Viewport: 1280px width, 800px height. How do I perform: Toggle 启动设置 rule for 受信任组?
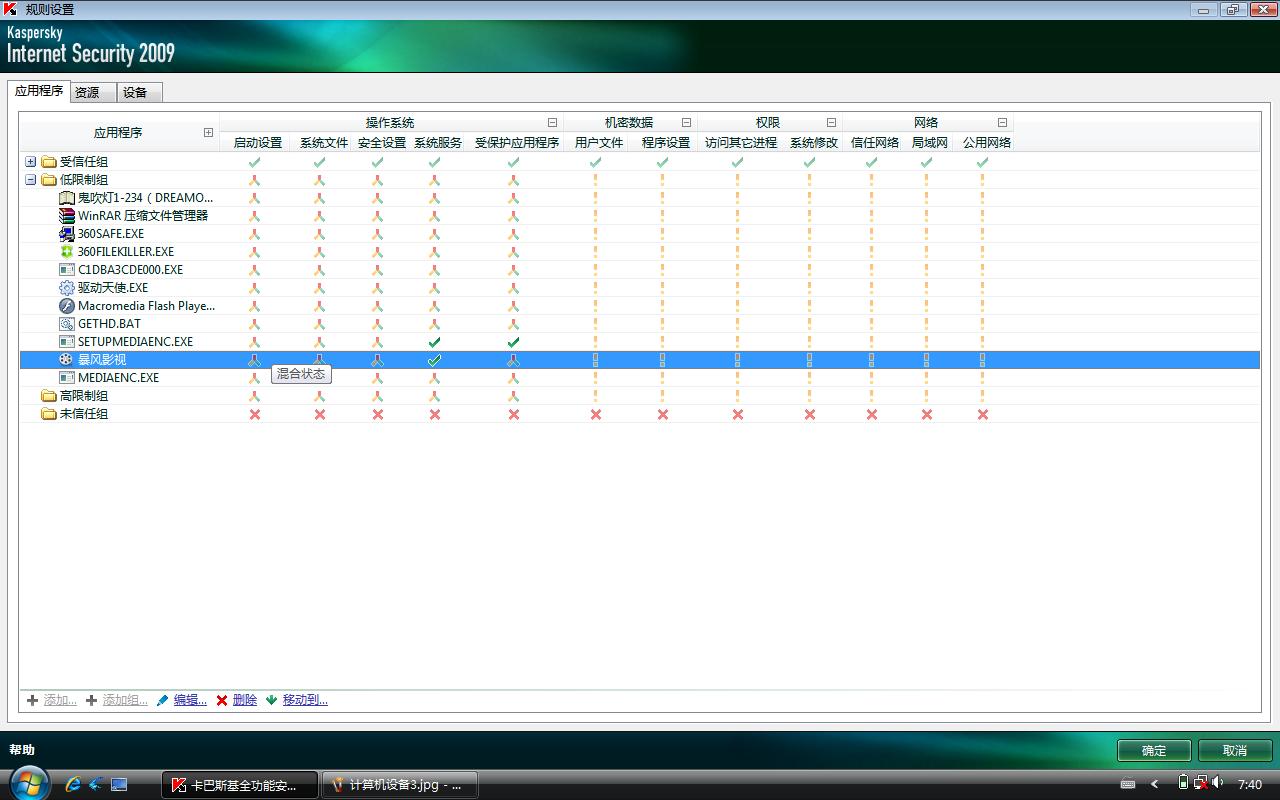(255, 162)
